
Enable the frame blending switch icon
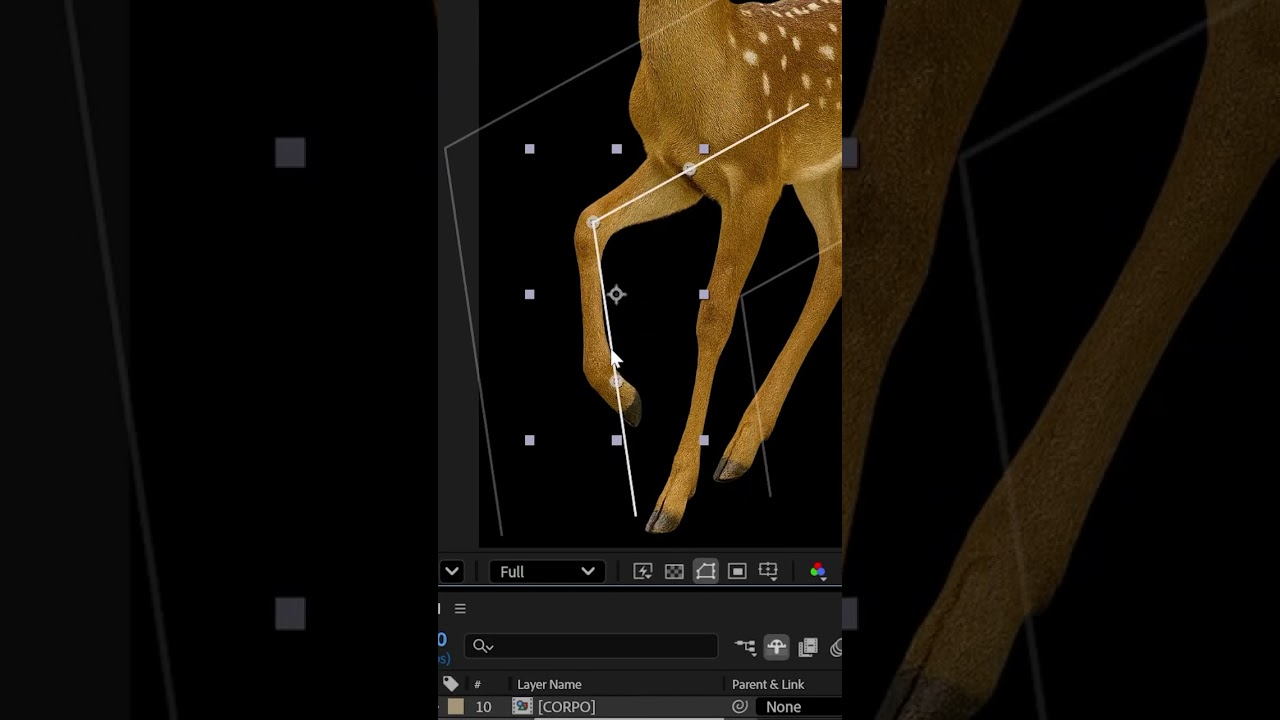808,647
